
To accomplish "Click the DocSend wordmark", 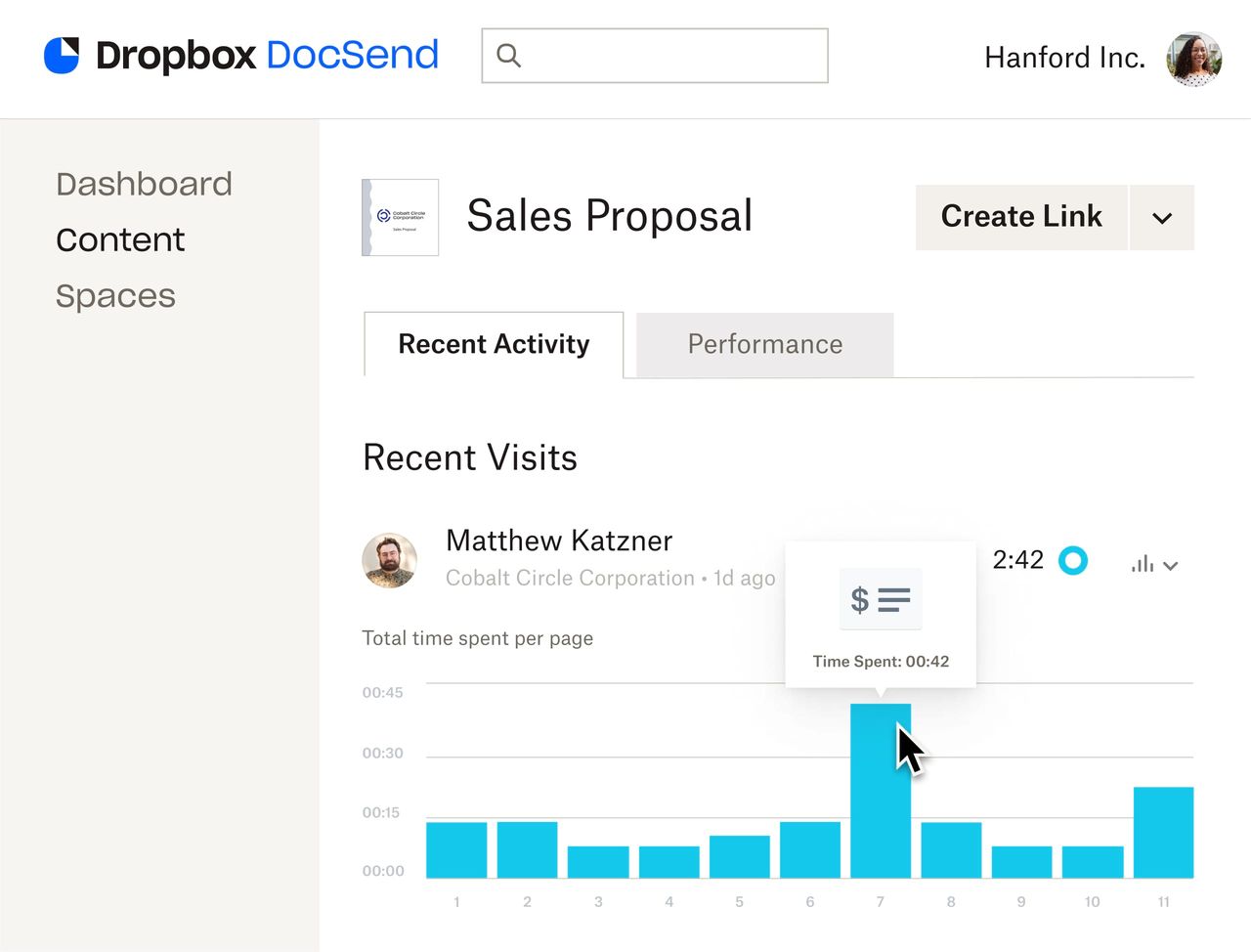I will point(352,56).
